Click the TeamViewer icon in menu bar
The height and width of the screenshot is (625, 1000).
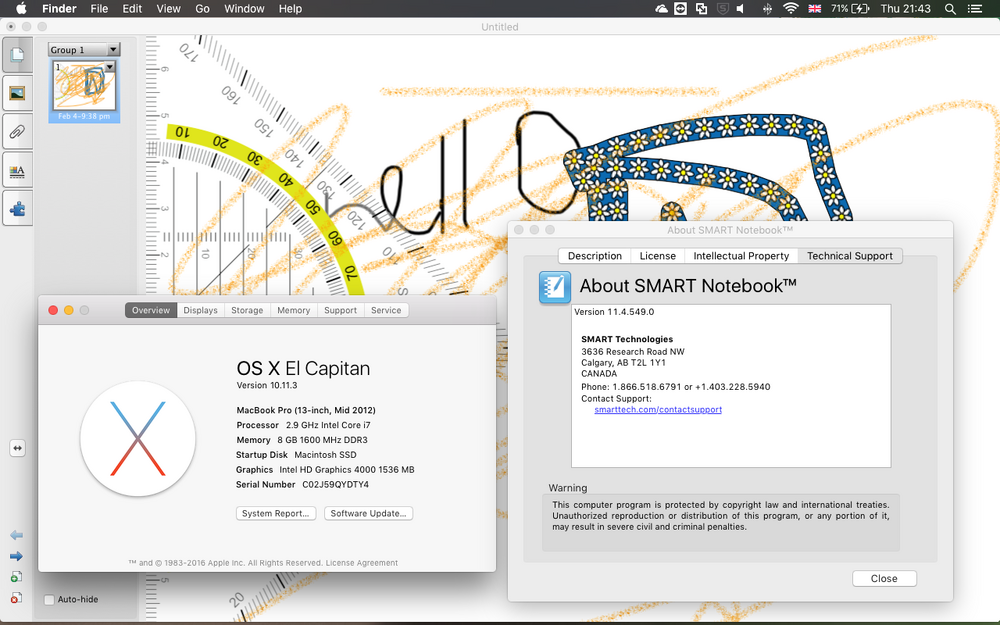pyautogui.click(x=680, y=8)
